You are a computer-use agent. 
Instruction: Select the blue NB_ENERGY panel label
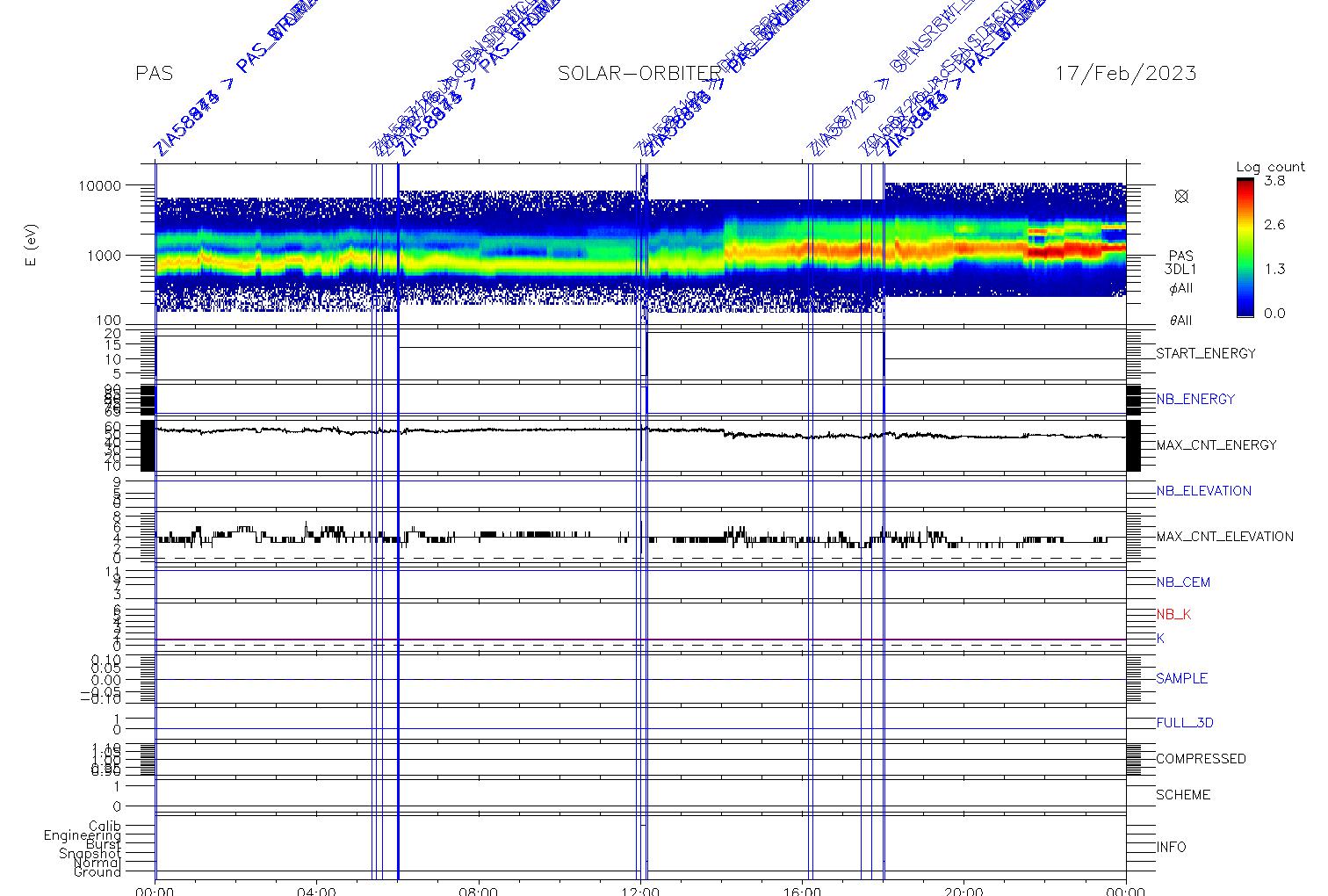(x=1195, y=399)
